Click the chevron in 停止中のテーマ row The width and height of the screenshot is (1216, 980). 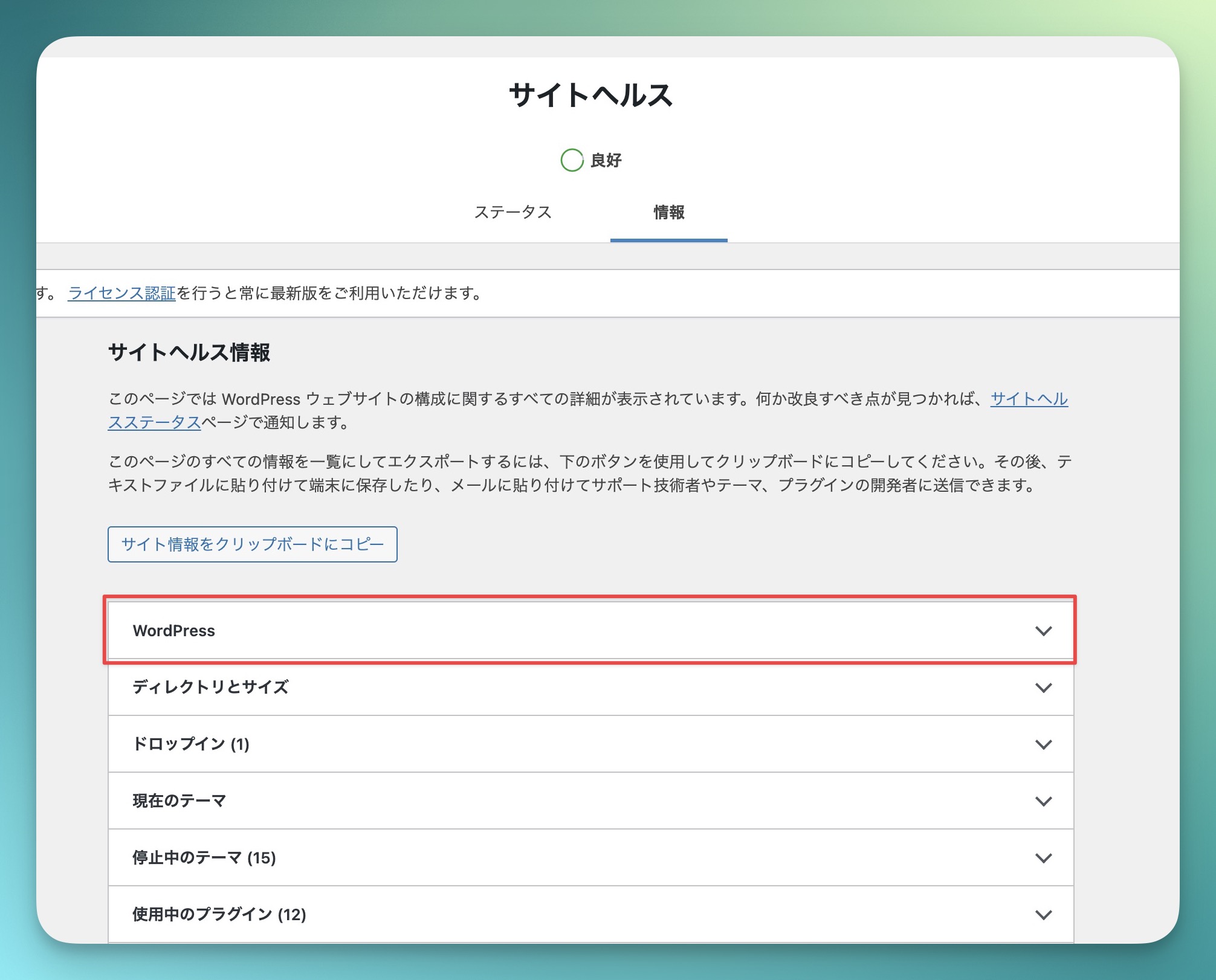click(x=1044, y=858)
